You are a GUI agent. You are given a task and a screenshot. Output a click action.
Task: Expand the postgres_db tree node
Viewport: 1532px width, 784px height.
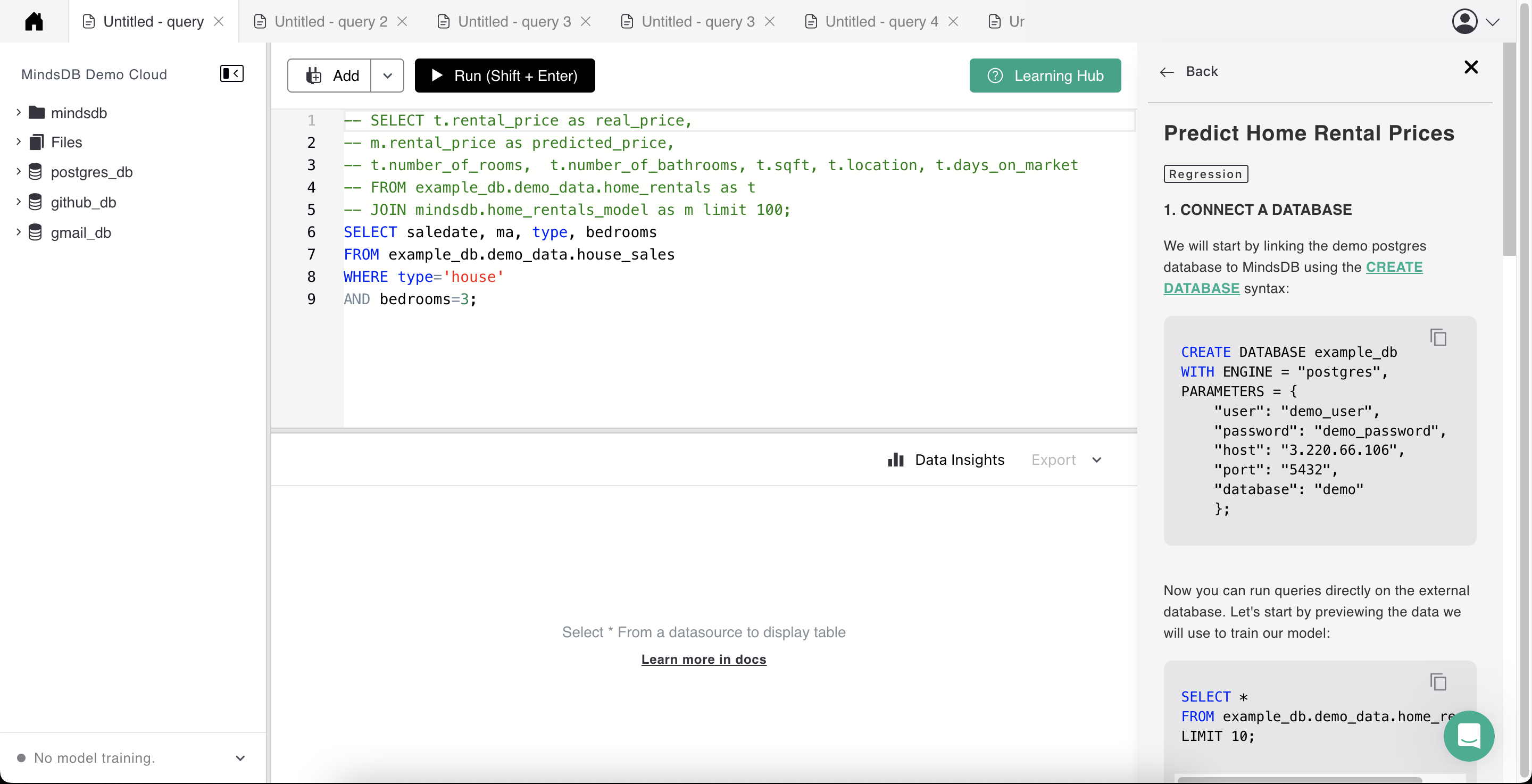(19, 171)
